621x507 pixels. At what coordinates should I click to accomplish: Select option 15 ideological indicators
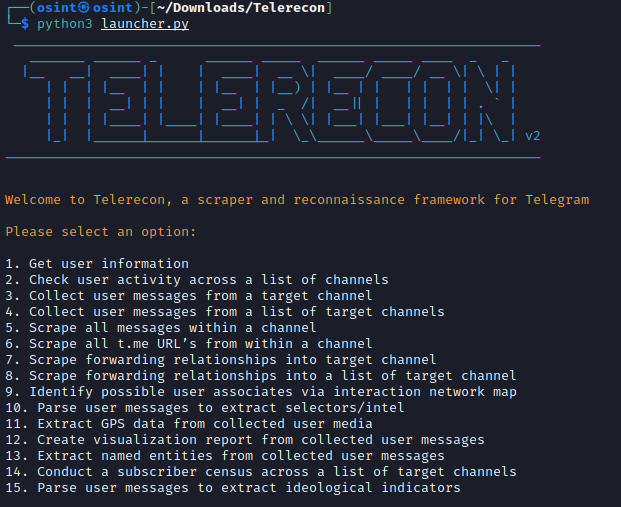pos(232,488)
